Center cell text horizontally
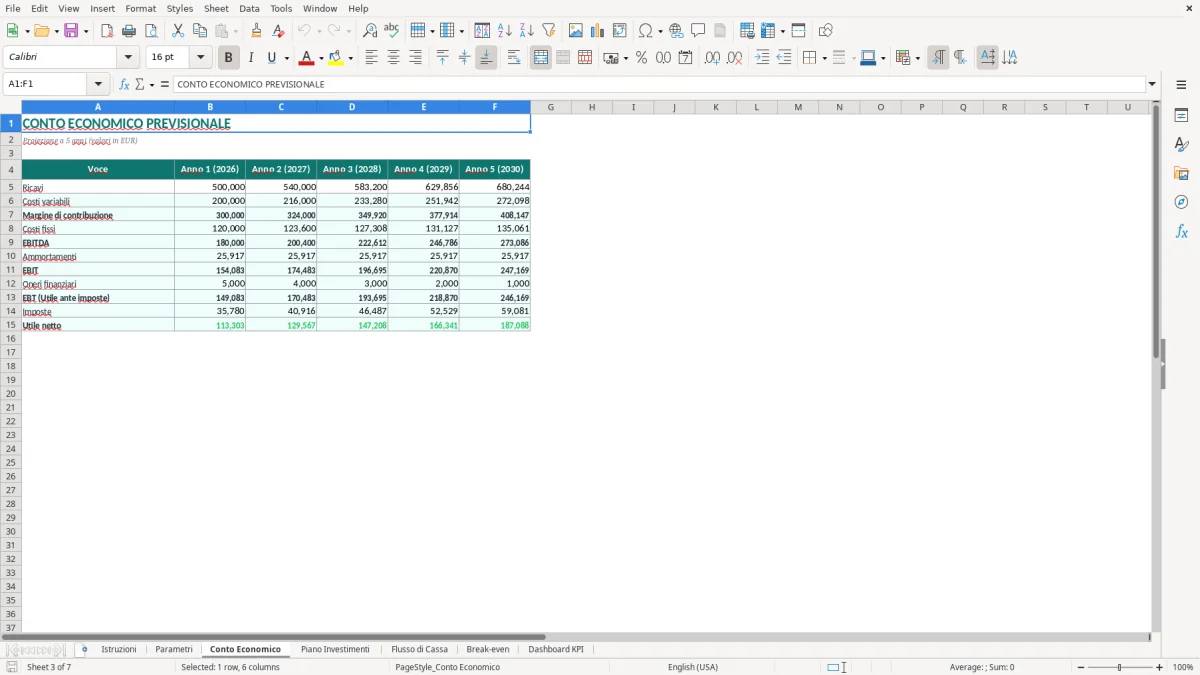1200x675 pixels. [393, 58]
